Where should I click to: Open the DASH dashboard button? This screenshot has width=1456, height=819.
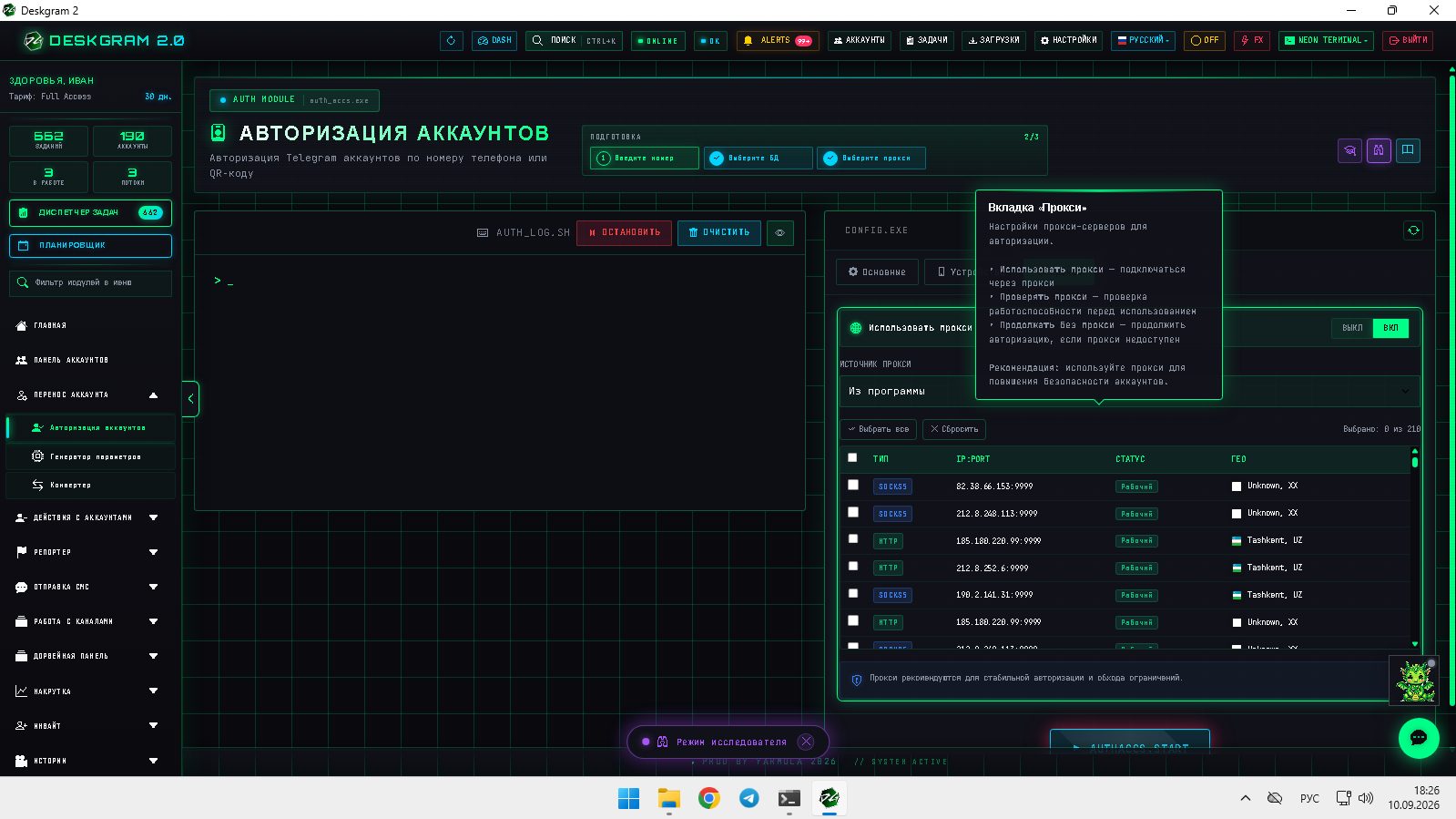tap(494, 41)
